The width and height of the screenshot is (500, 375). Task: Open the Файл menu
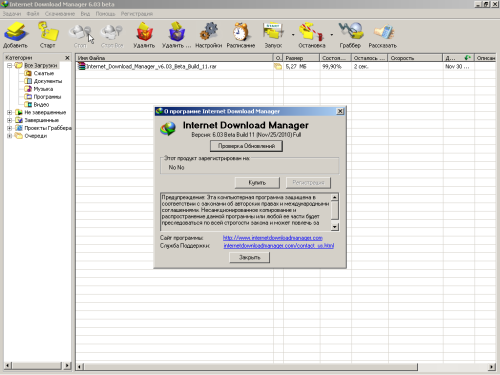click(x=33, y=14)
